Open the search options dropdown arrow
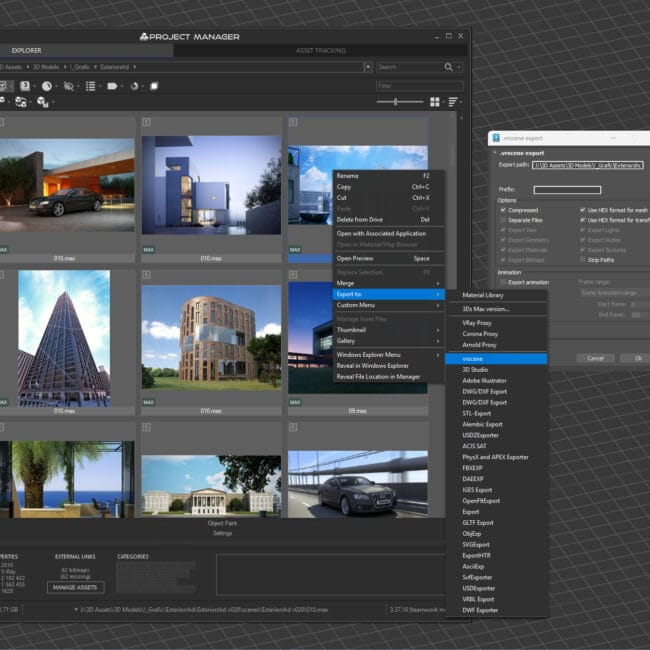650x650 pixels. click(459, 68)
